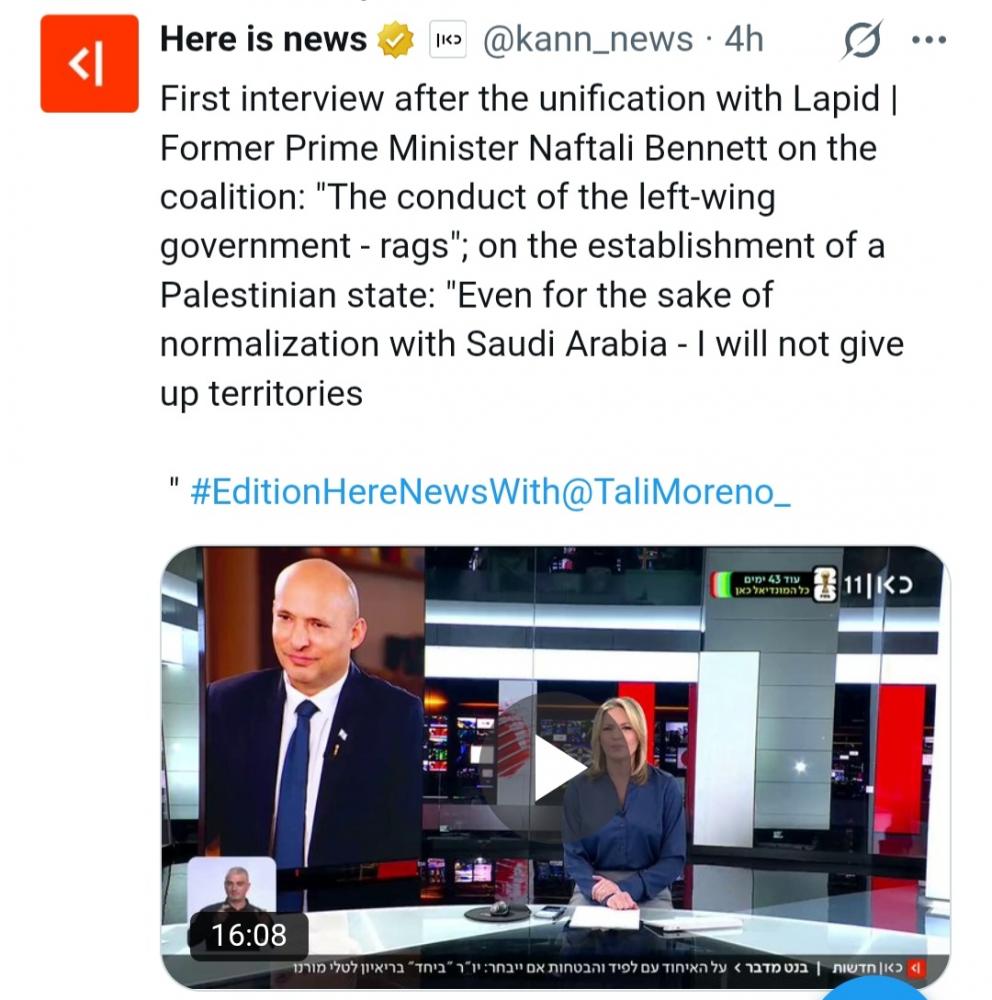
Task: Open the orange Kan news profile avatar
Action: pos(89,64)
